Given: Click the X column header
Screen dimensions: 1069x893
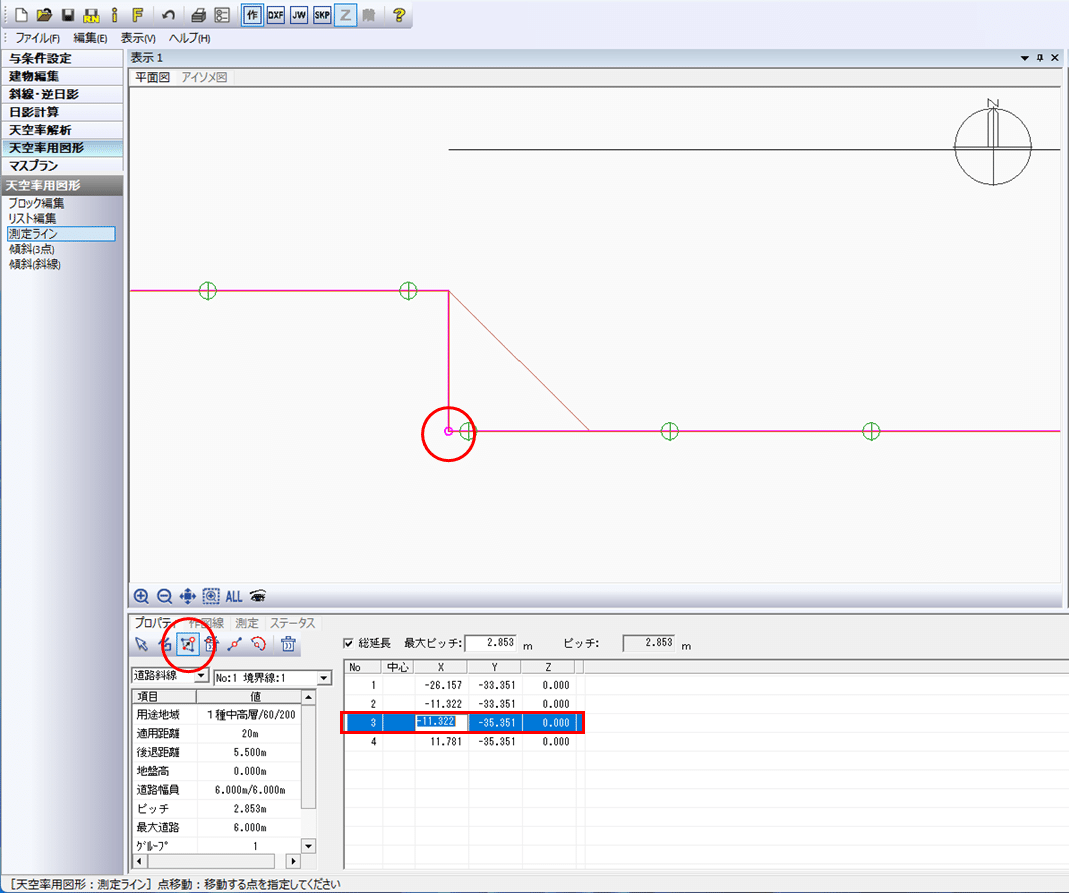Looking at the screenshot, I should pyautogui.click(x=441, y=667).
